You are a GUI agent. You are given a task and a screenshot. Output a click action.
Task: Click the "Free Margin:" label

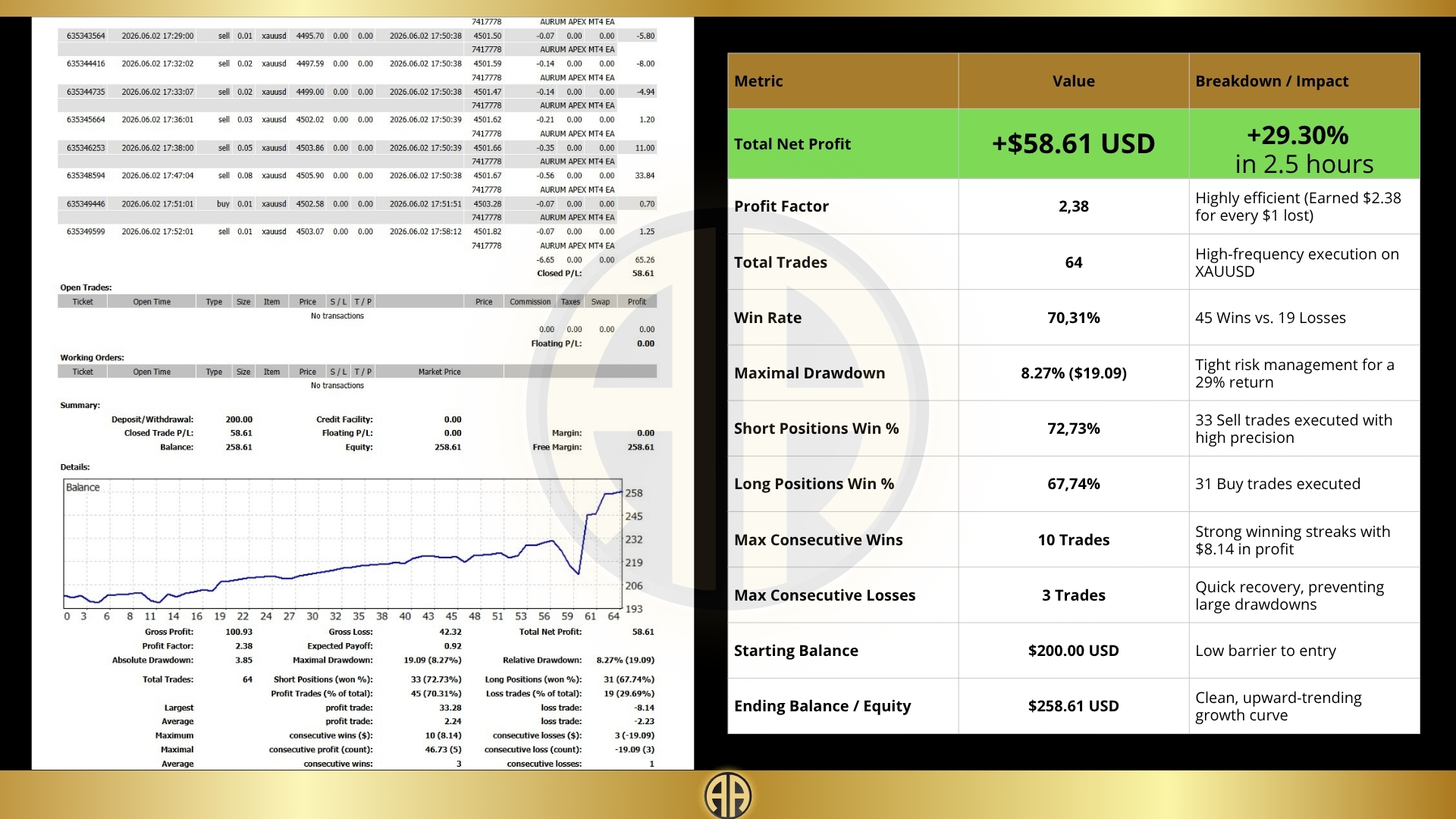[557, 447]
